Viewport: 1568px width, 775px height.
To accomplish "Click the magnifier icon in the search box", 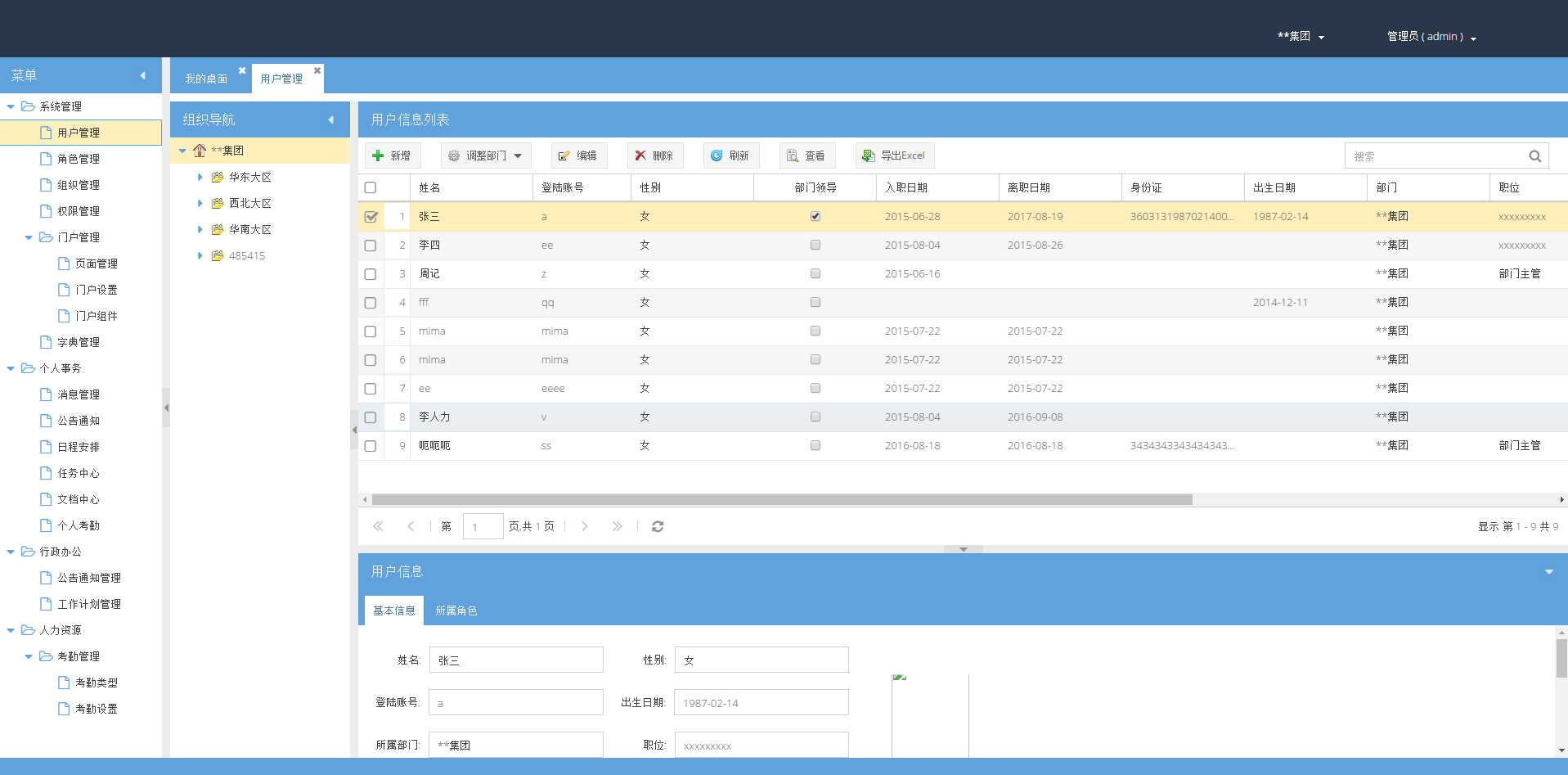I will 1535,155.
